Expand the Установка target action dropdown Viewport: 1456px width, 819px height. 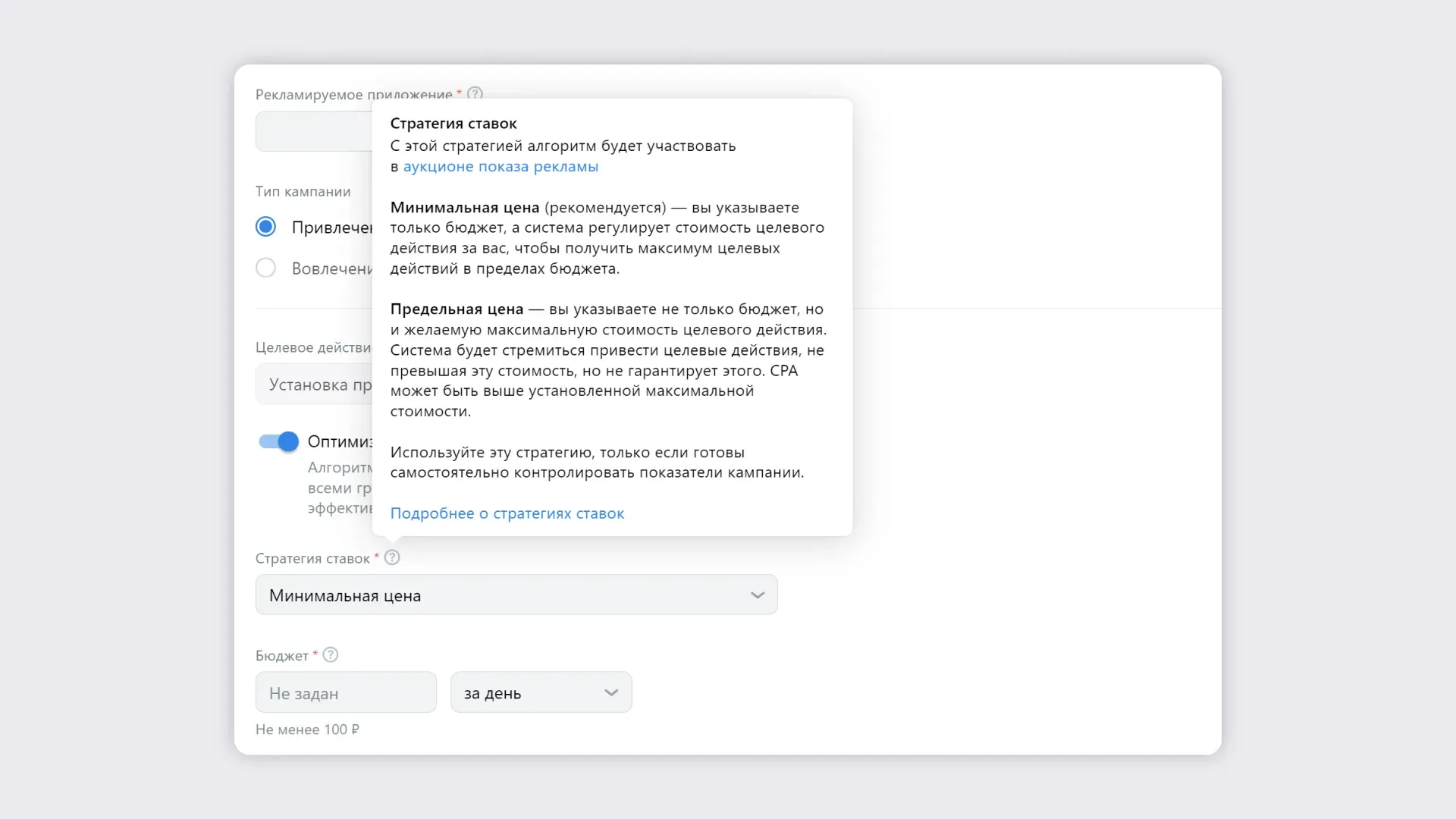click(314, 384)
